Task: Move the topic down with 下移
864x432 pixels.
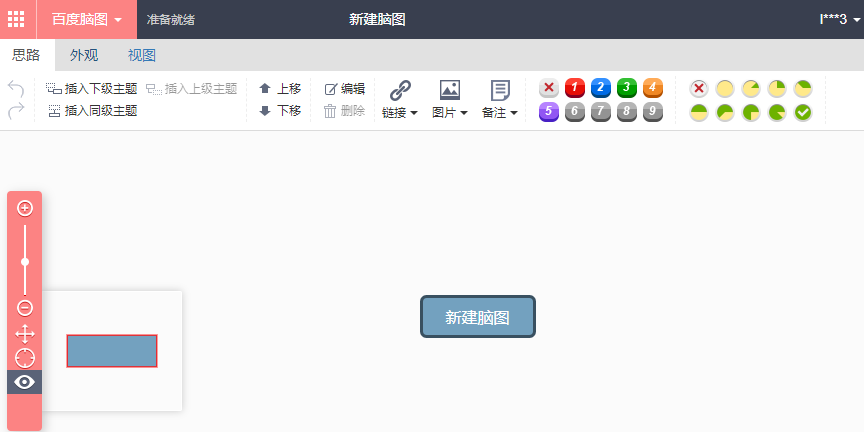Action: [280, 111]
